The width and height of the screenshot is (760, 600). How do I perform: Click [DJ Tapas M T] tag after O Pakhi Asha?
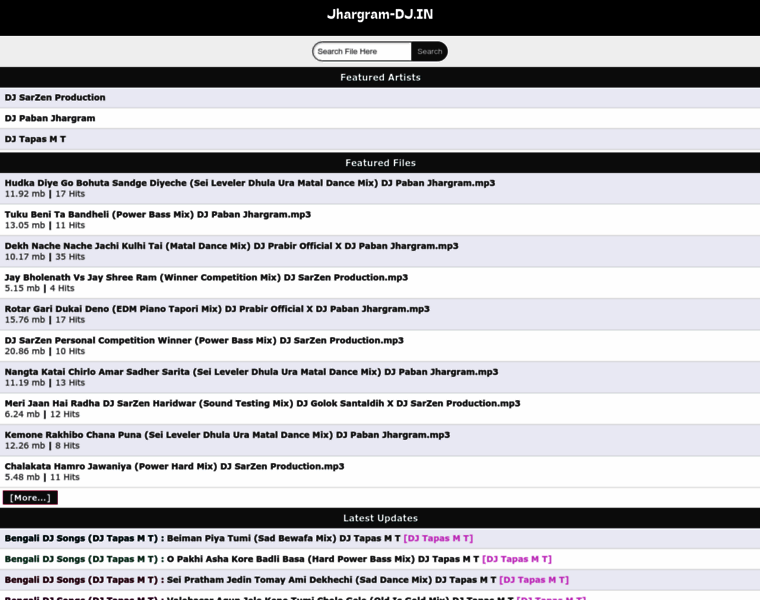point(517,559)
